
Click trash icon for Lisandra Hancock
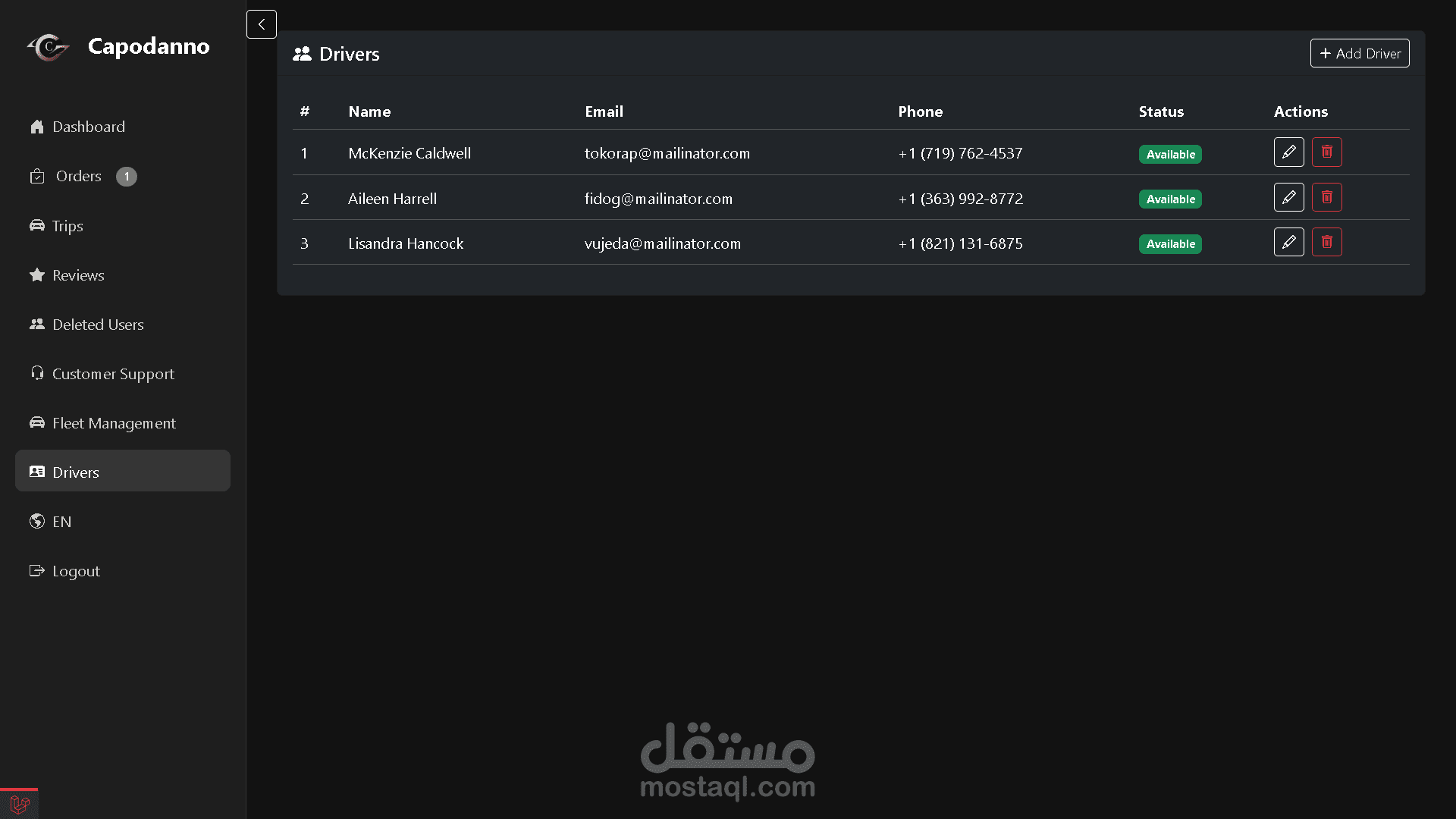[x=1326, y=242]
